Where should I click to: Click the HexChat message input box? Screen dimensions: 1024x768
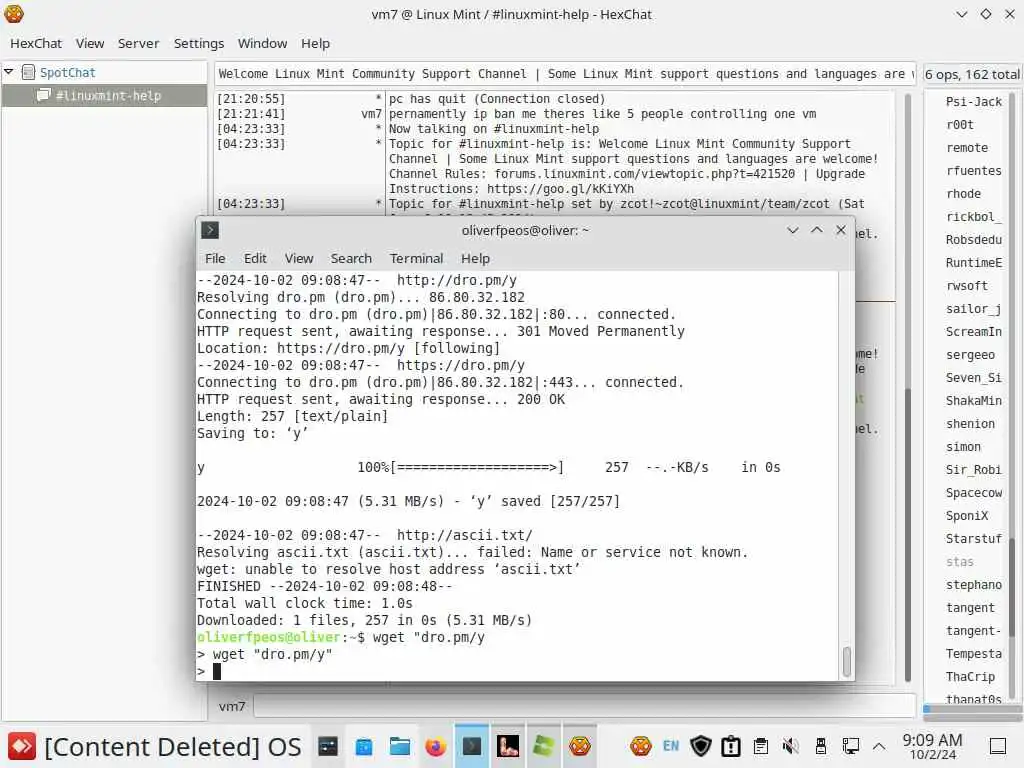[584, 706]
